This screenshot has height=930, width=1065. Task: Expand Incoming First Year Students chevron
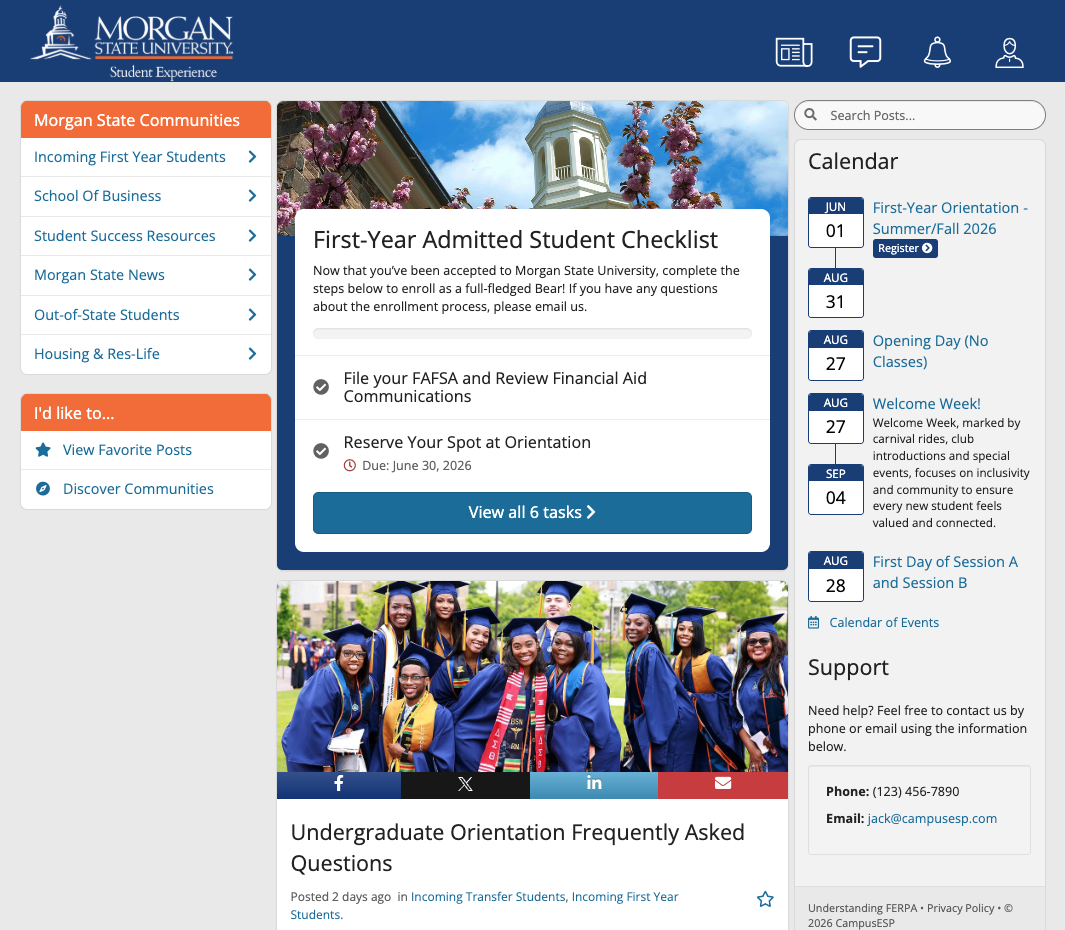pos(252,157)
